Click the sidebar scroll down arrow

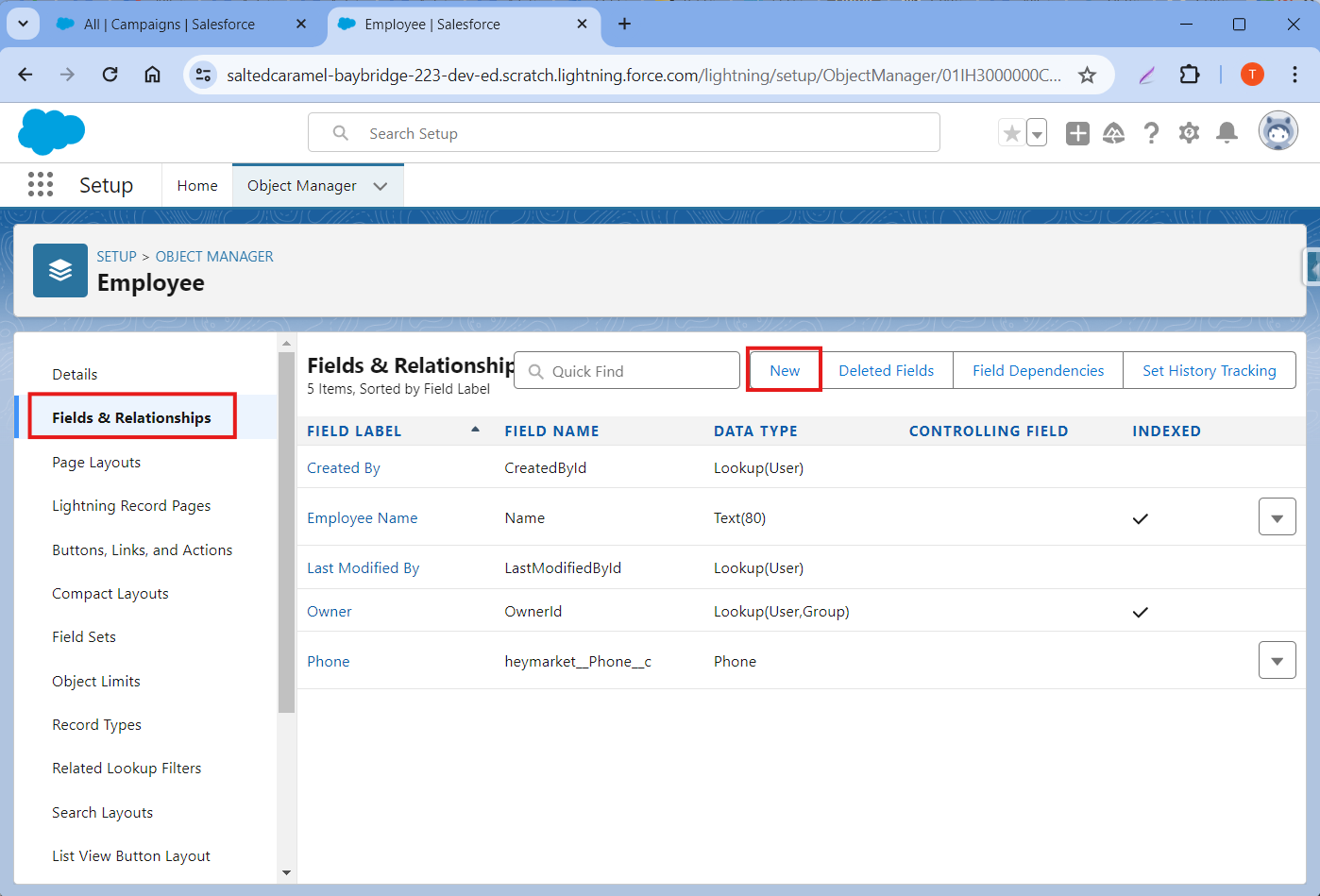tap(287, 873)
